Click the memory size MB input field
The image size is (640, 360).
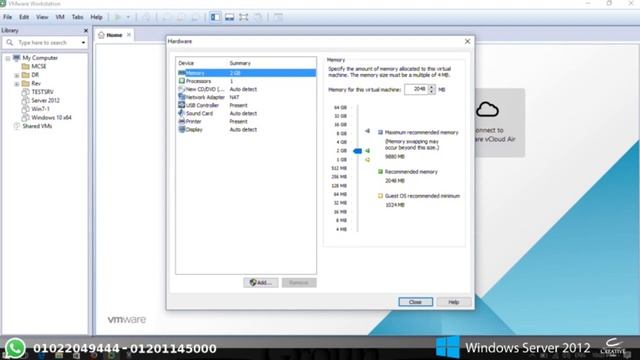416,89
